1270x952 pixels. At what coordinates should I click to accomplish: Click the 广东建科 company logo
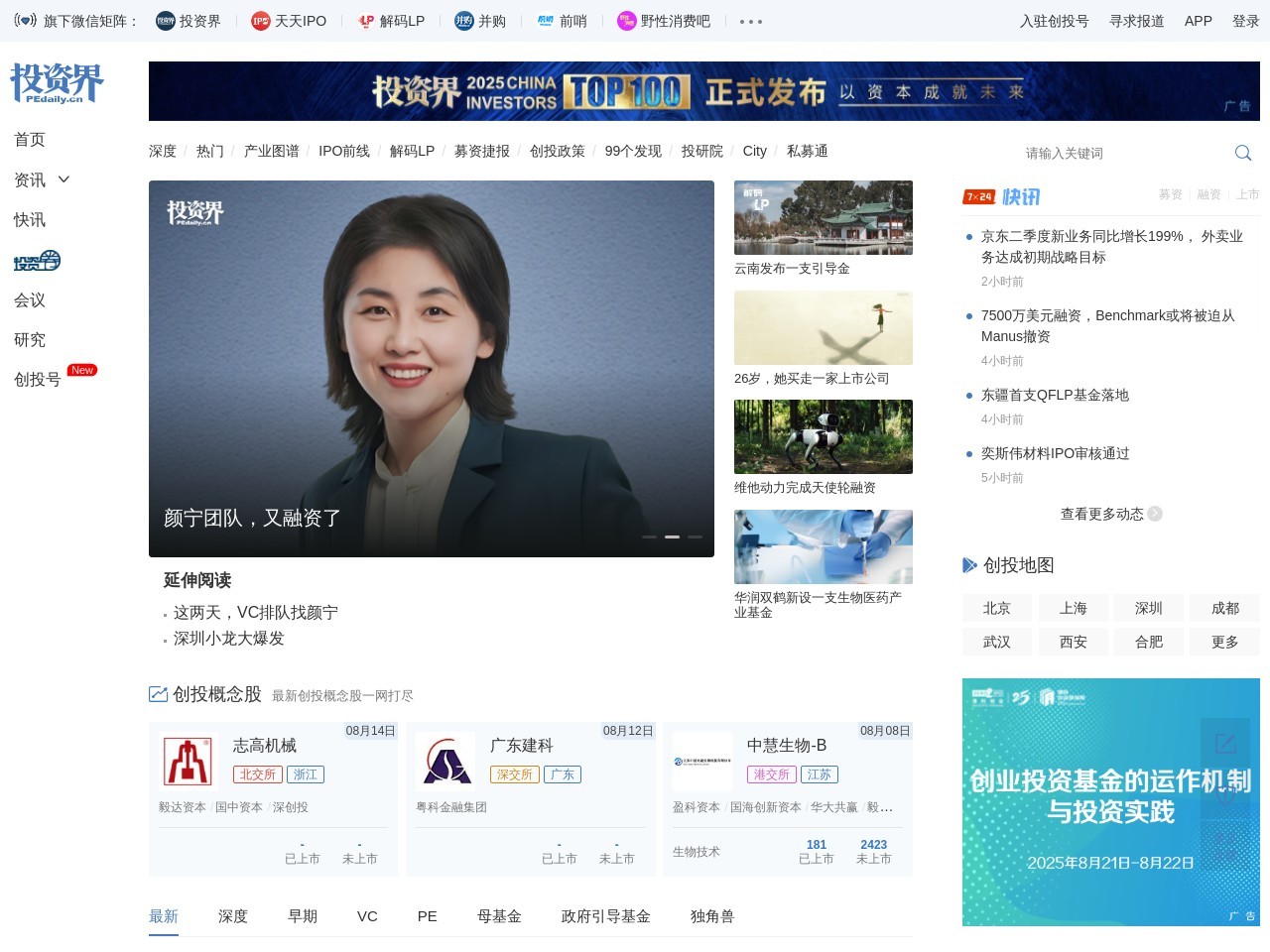tap(445, 762)
